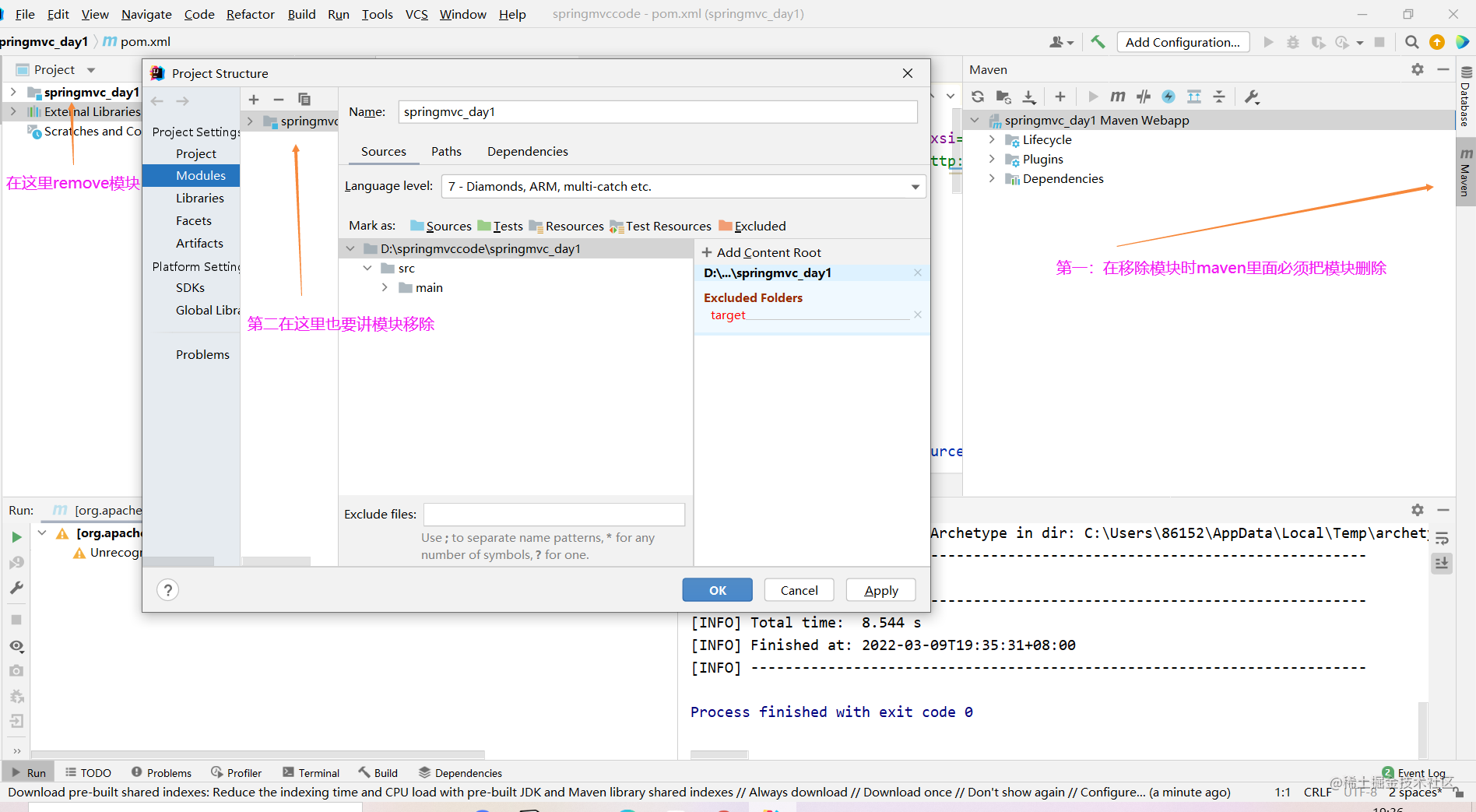
Task: Open Language level dropdown
Action: [x=684, y=186]
